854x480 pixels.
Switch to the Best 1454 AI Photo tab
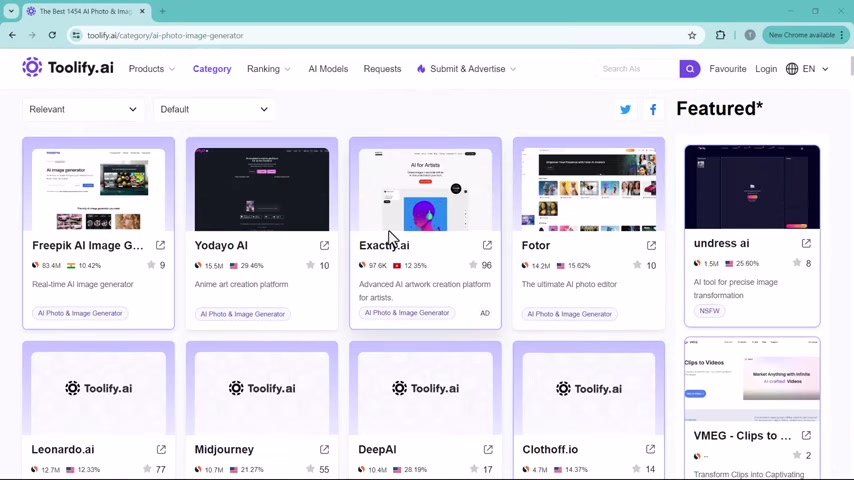(86, 11)
